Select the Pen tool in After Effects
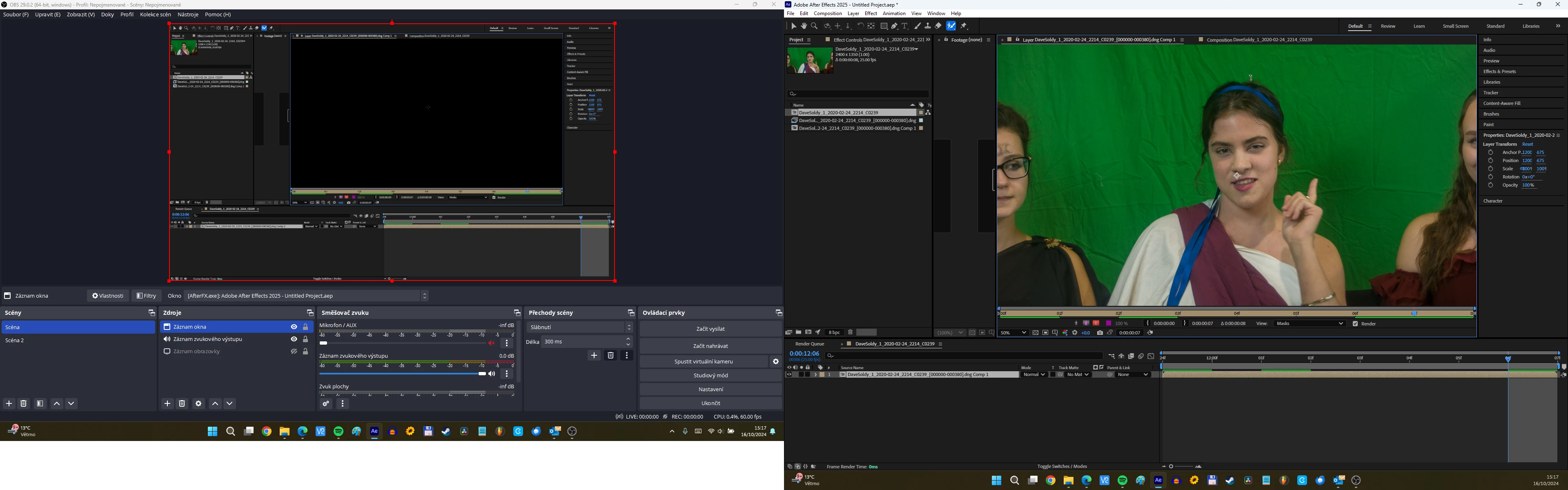 894,26
